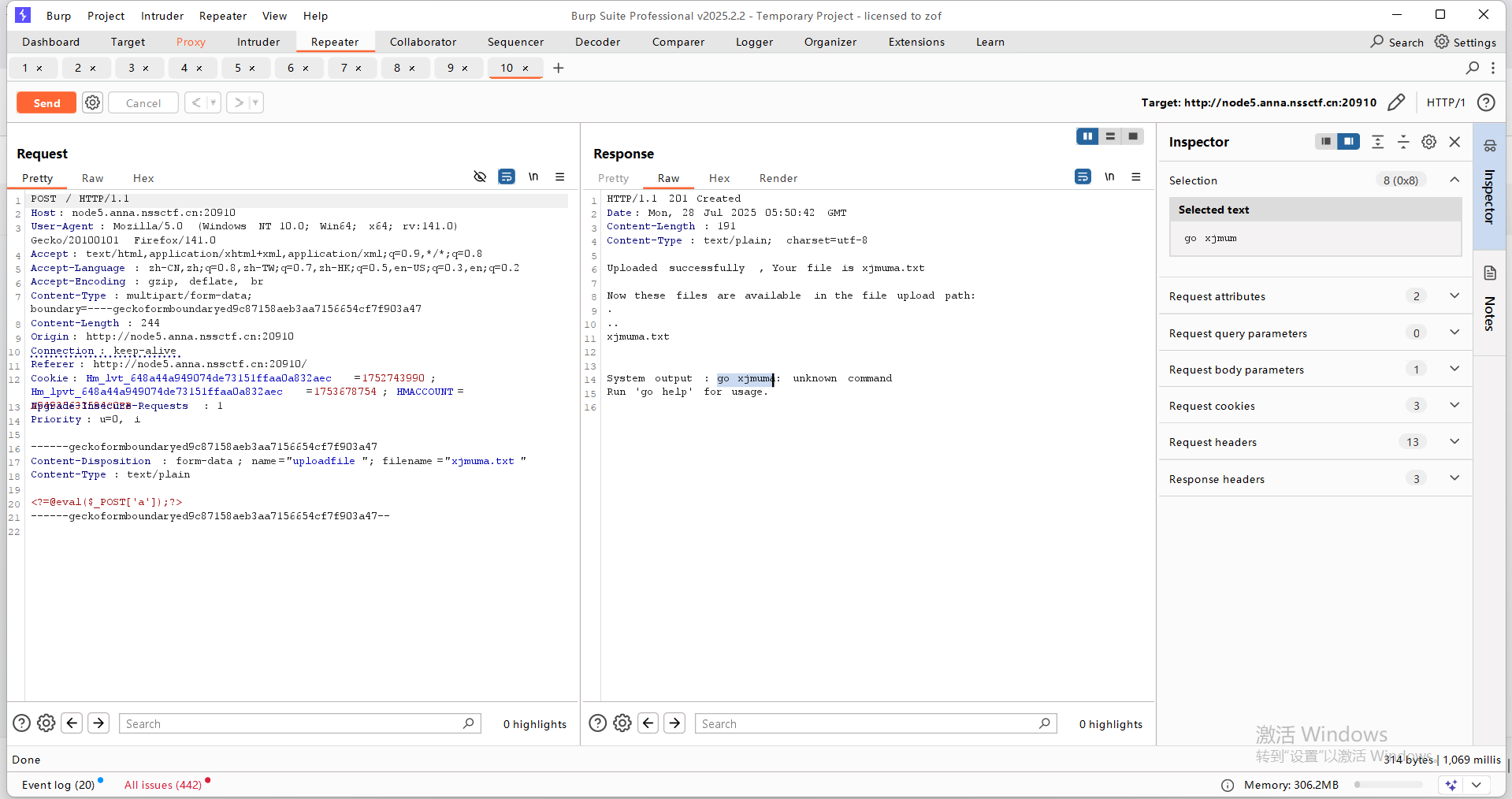Screen dimensions: 1512x799
Task: Switch Response view to Render
Action: tap(778, 178)
